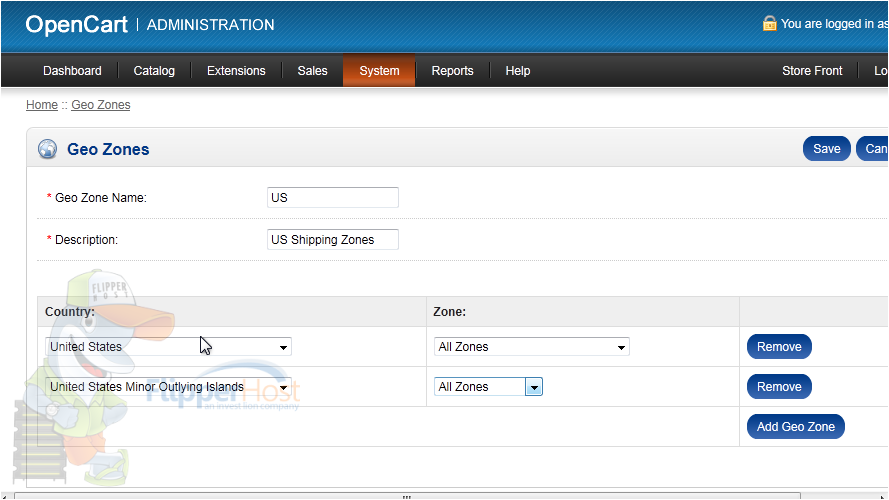Follow the Geo Zones breadcrumb link
Screen dimensions: 889x500
click(101, 105)
